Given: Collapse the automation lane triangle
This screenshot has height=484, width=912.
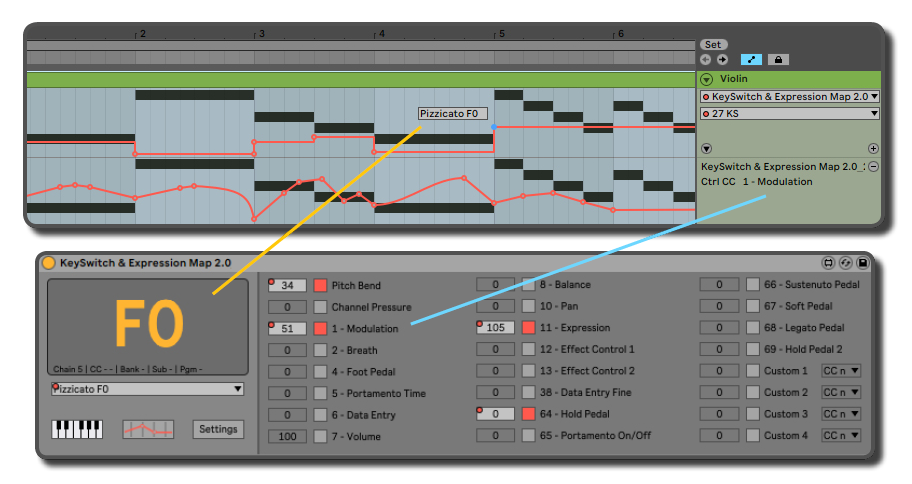Looking at the screenshot, I should (706, 148).
